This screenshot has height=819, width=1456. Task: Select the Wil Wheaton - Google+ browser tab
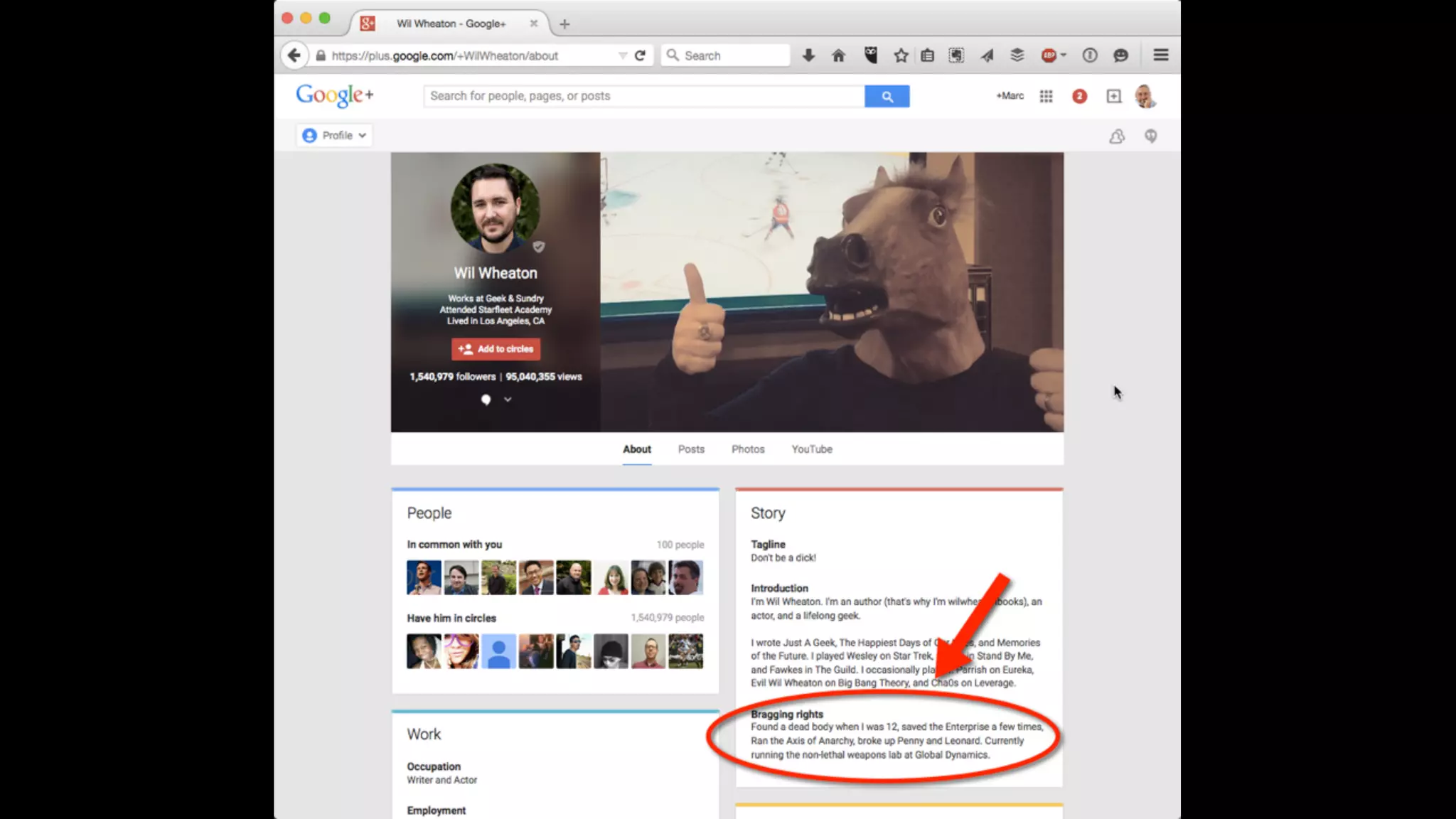click(x=450, y=23)
